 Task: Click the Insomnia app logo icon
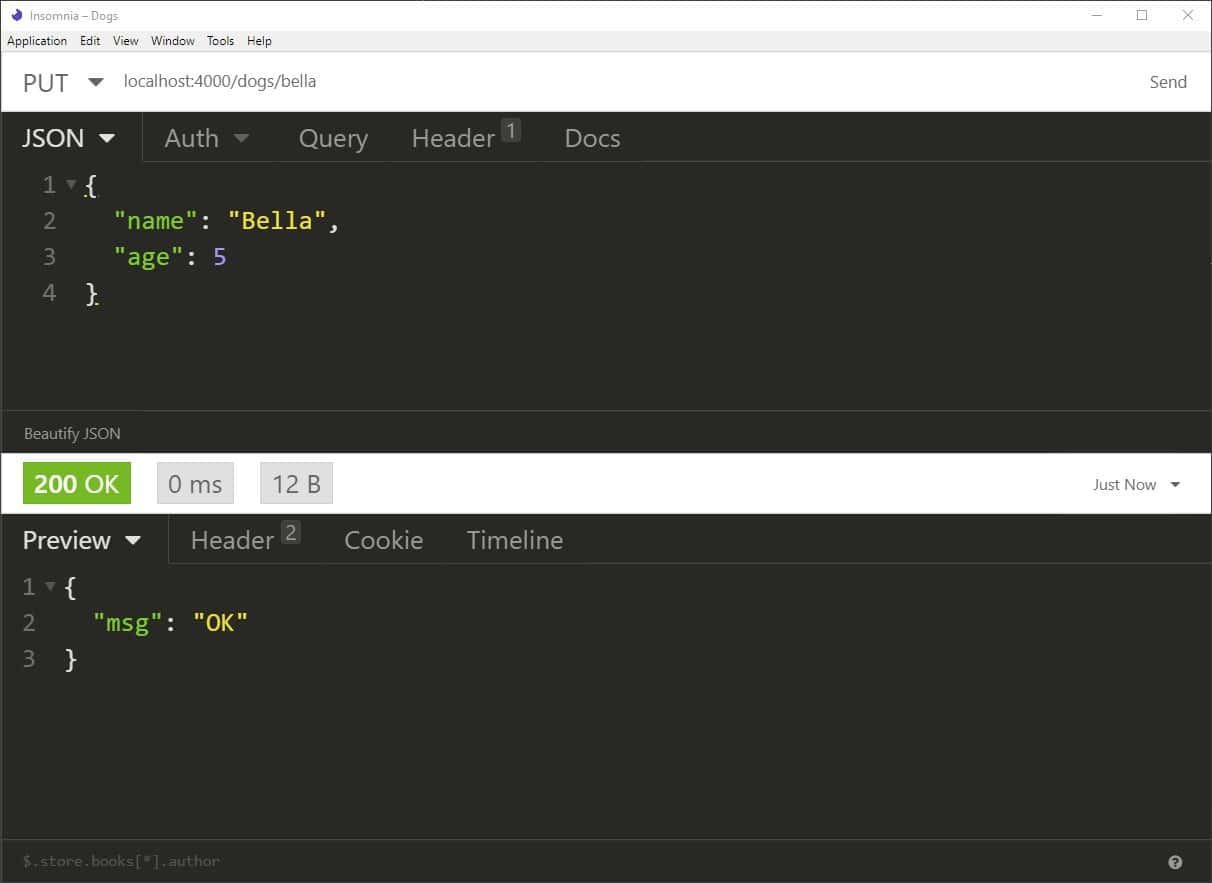point(16,15)
